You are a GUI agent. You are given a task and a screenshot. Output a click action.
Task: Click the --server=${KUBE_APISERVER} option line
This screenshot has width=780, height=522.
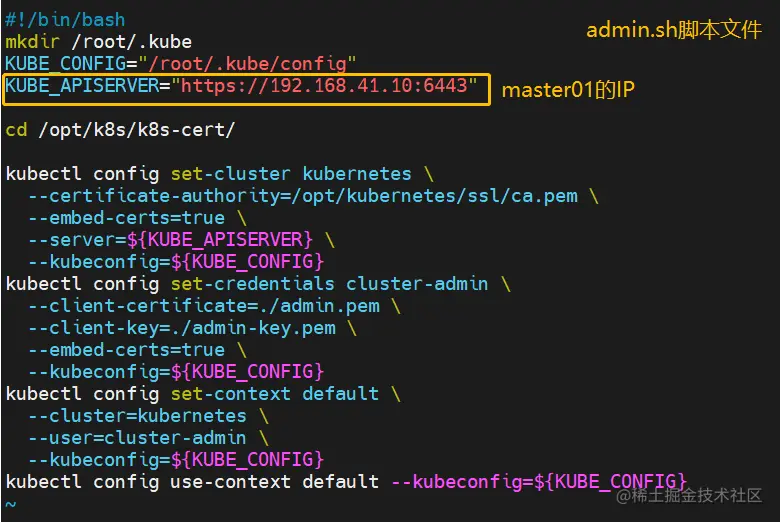coord(180,239)
